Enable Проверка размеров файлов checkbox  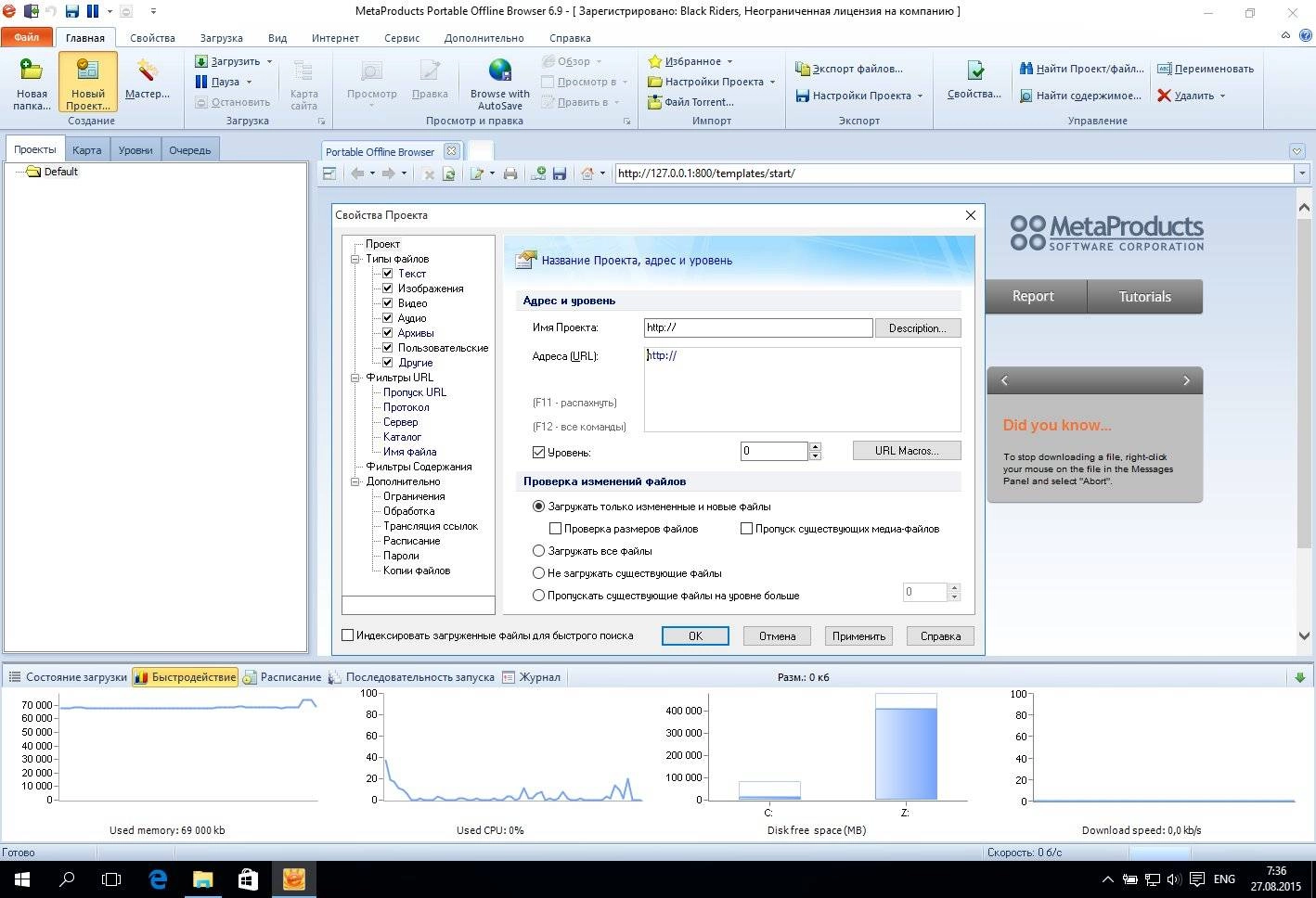[x=555, y=529]
